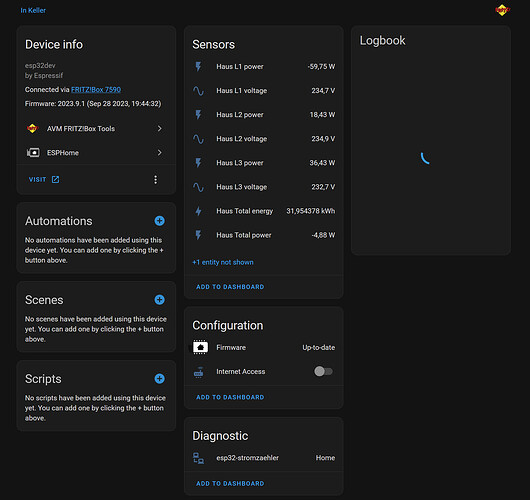
Task: Expand the AVM FRITZ!Box Tools chevron
Action: pos(160,128)
